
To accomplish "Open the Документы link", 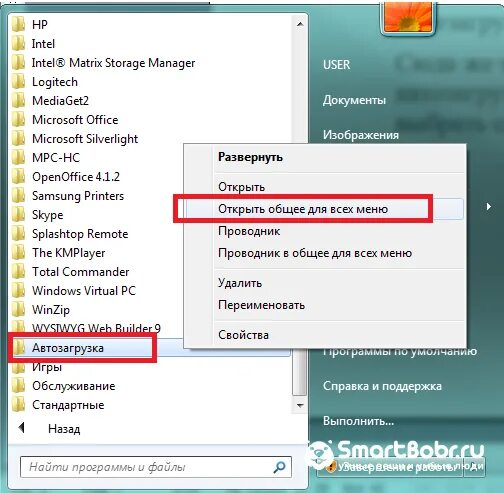I will [354, 100].
